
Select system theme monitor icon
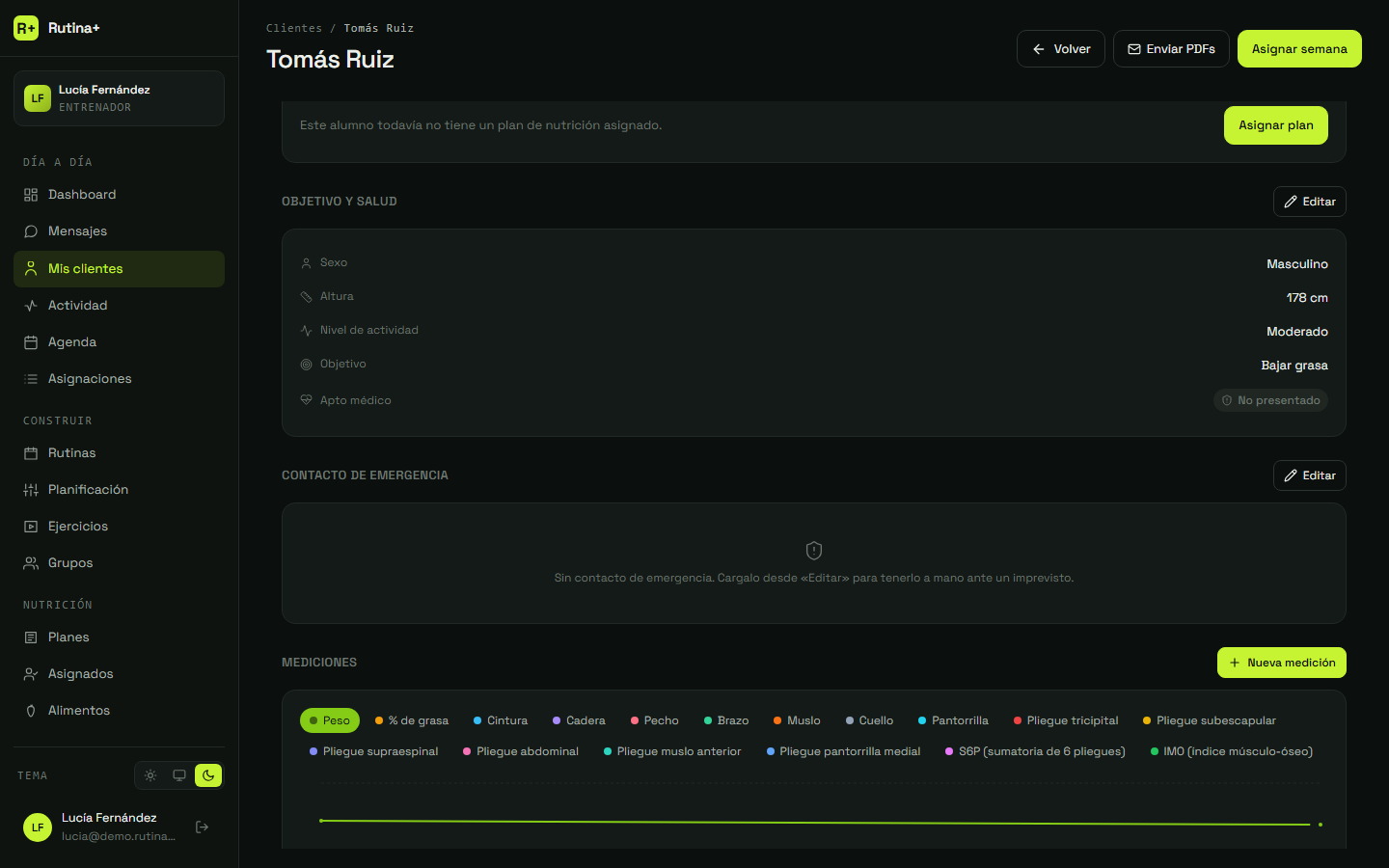point(179,775)
